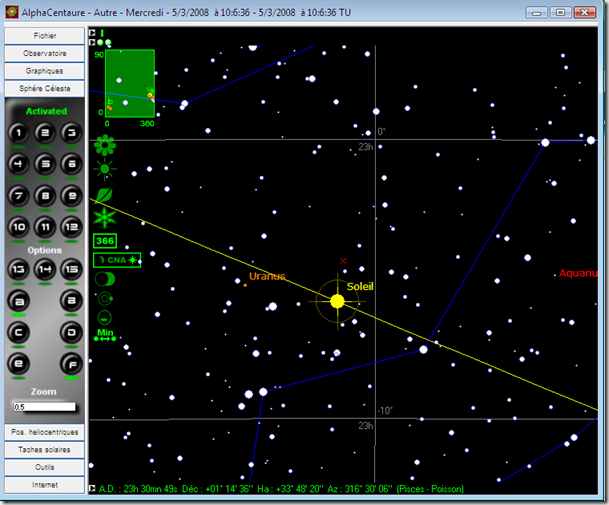
Task: Toggle round button number 1
Action: [18, 133]
